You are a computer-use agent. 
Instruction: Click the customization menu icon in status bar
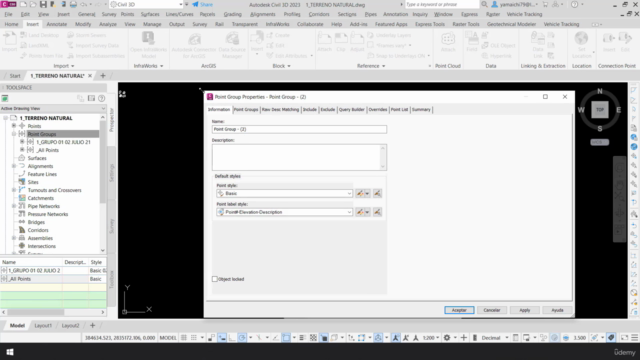point(634,338)
